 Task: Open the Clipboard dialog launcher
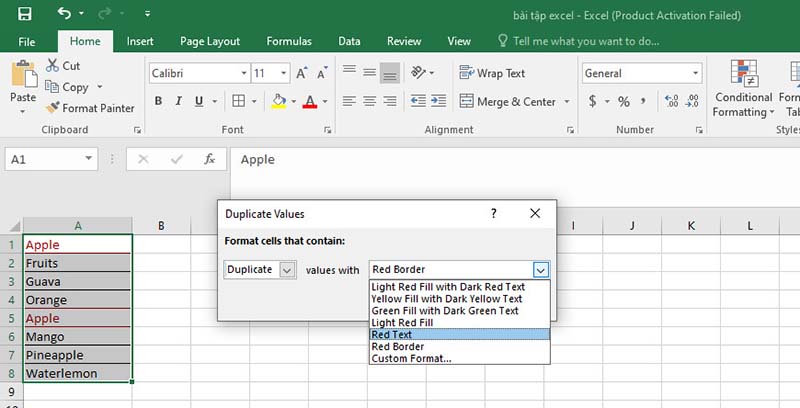(137, 131)
